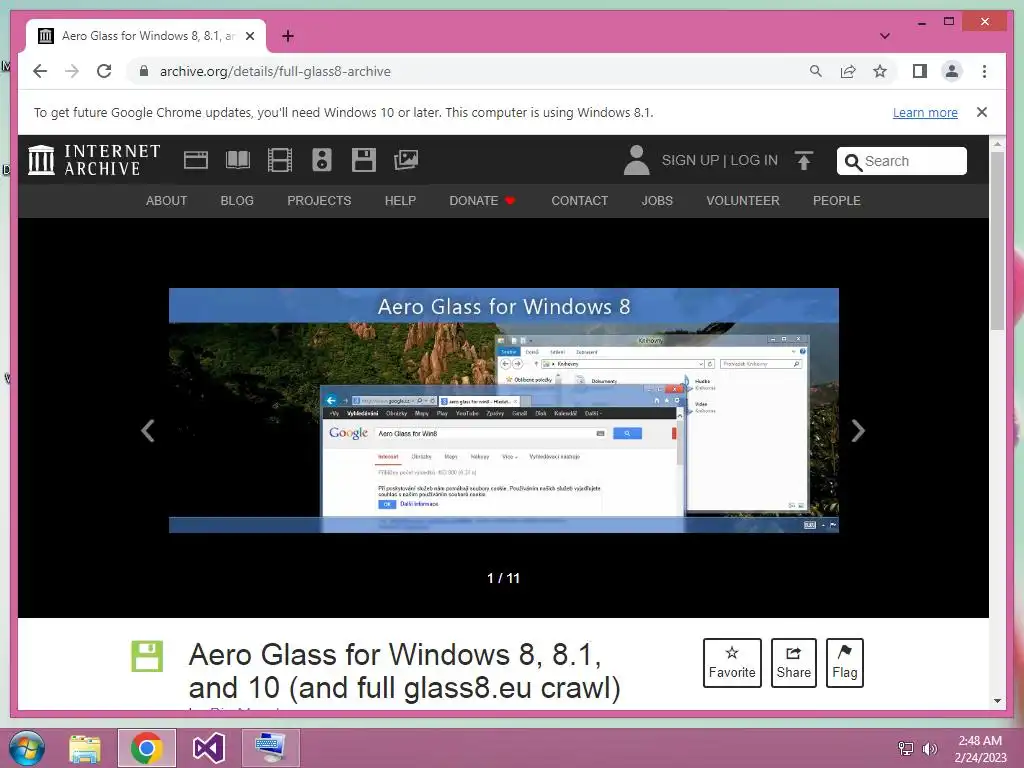Screen dimensions: 1024x768
Task: Reload the page in Chrome
Action: click(104, 71)
